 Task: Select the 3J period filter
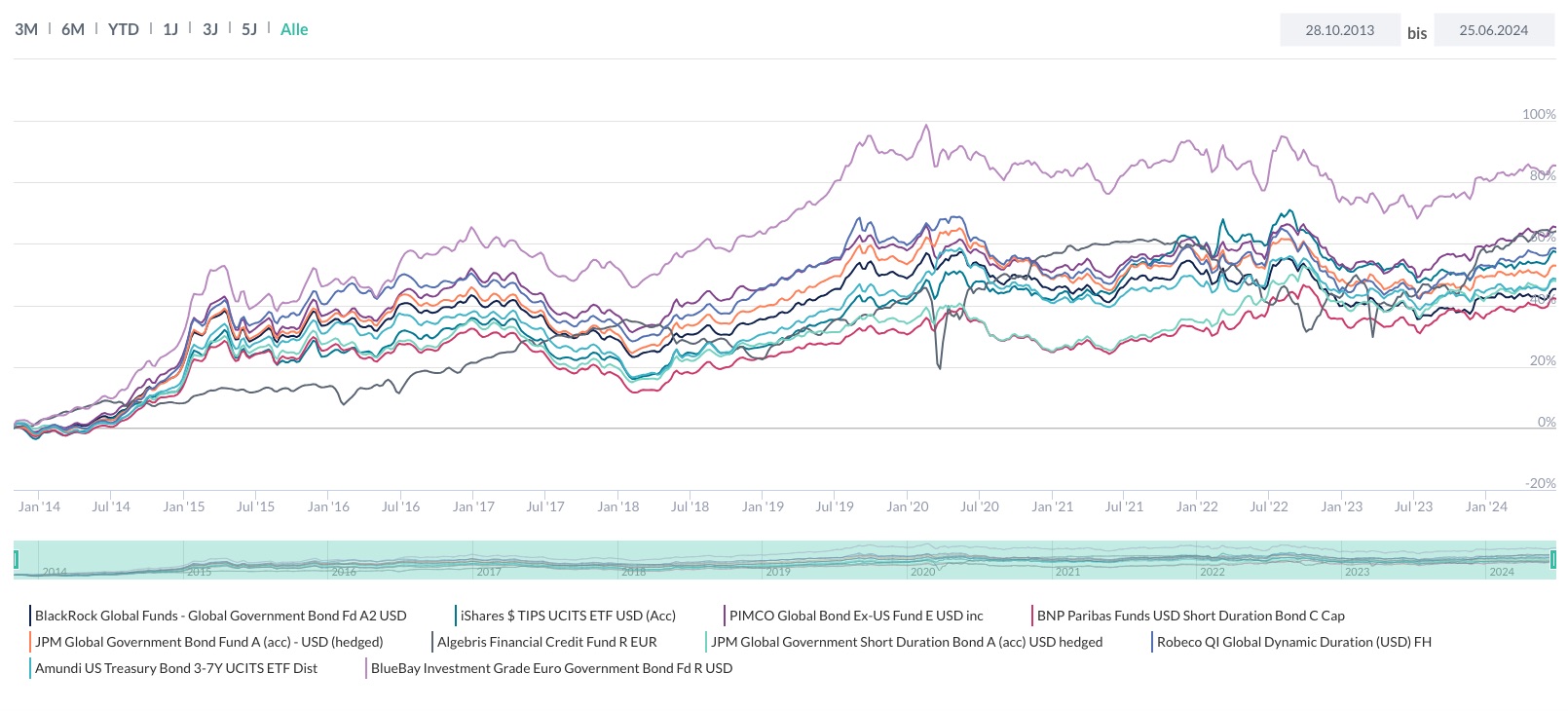[x=209, y=29]
